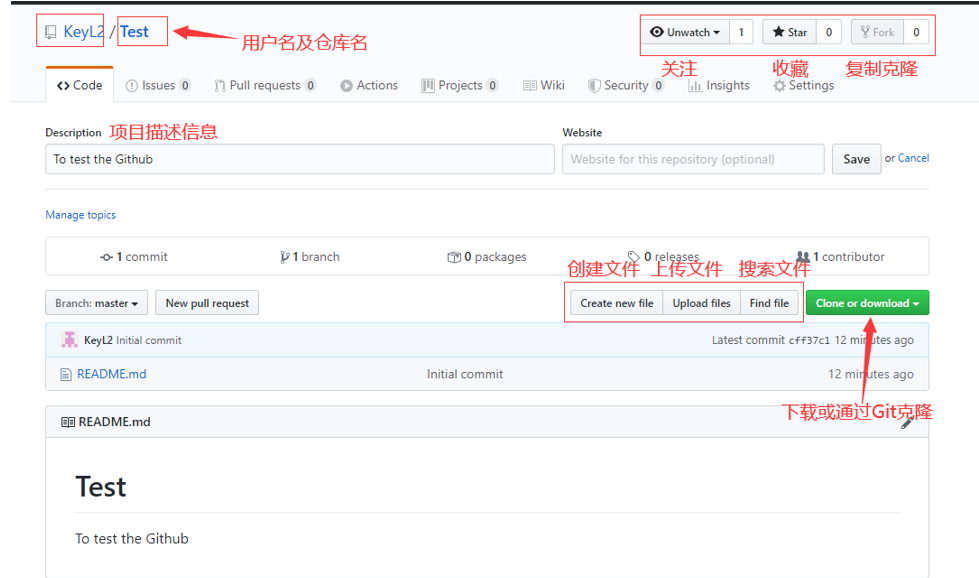Click the KeyL2 avatar in commit row
This screenshot has height=578, width=979.
pyautogui.click(x=69, y=340)
